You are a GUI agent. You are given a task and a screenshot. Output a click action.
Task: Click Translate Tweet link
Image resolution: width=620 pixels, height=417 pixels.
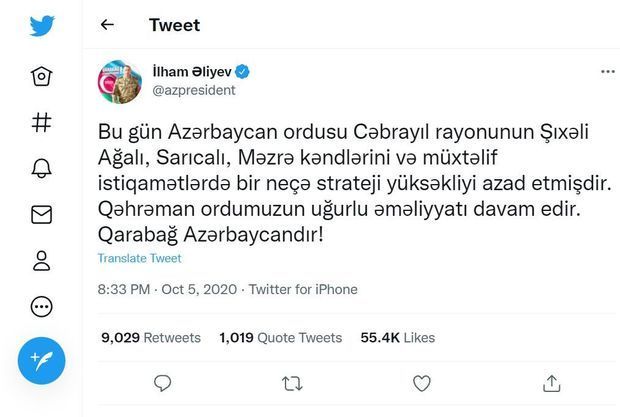pos(139,258)
